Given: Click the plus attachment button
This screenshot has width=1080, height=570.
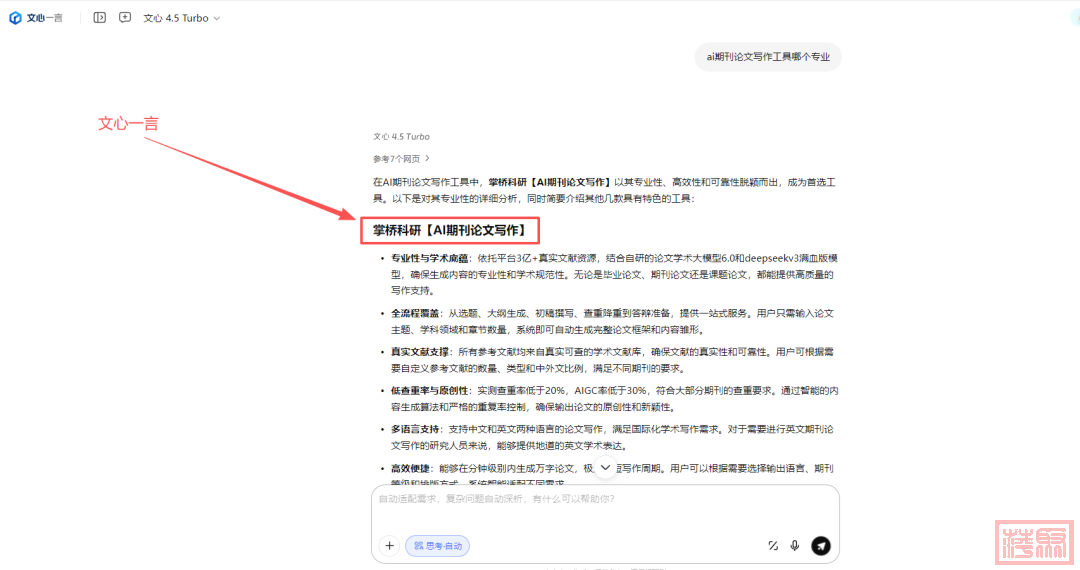Looking at the screenshot, I should click(390, 546).
